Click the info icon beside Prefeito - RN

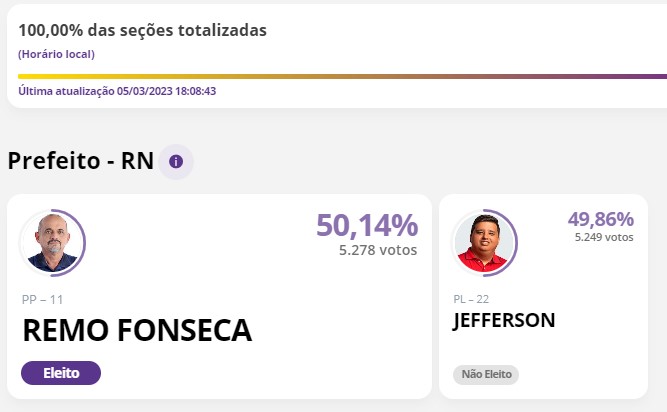coord(176,161)
